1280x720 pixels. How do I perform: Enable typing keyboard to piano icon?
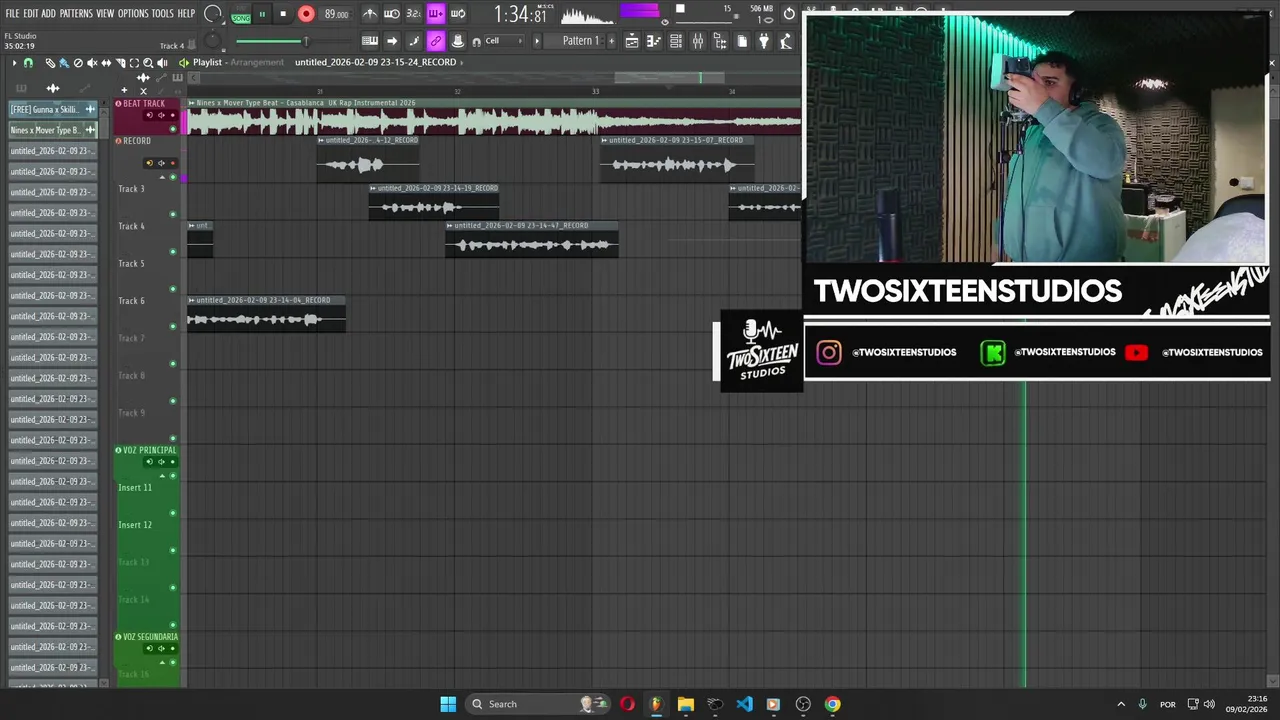click(370, 41)
